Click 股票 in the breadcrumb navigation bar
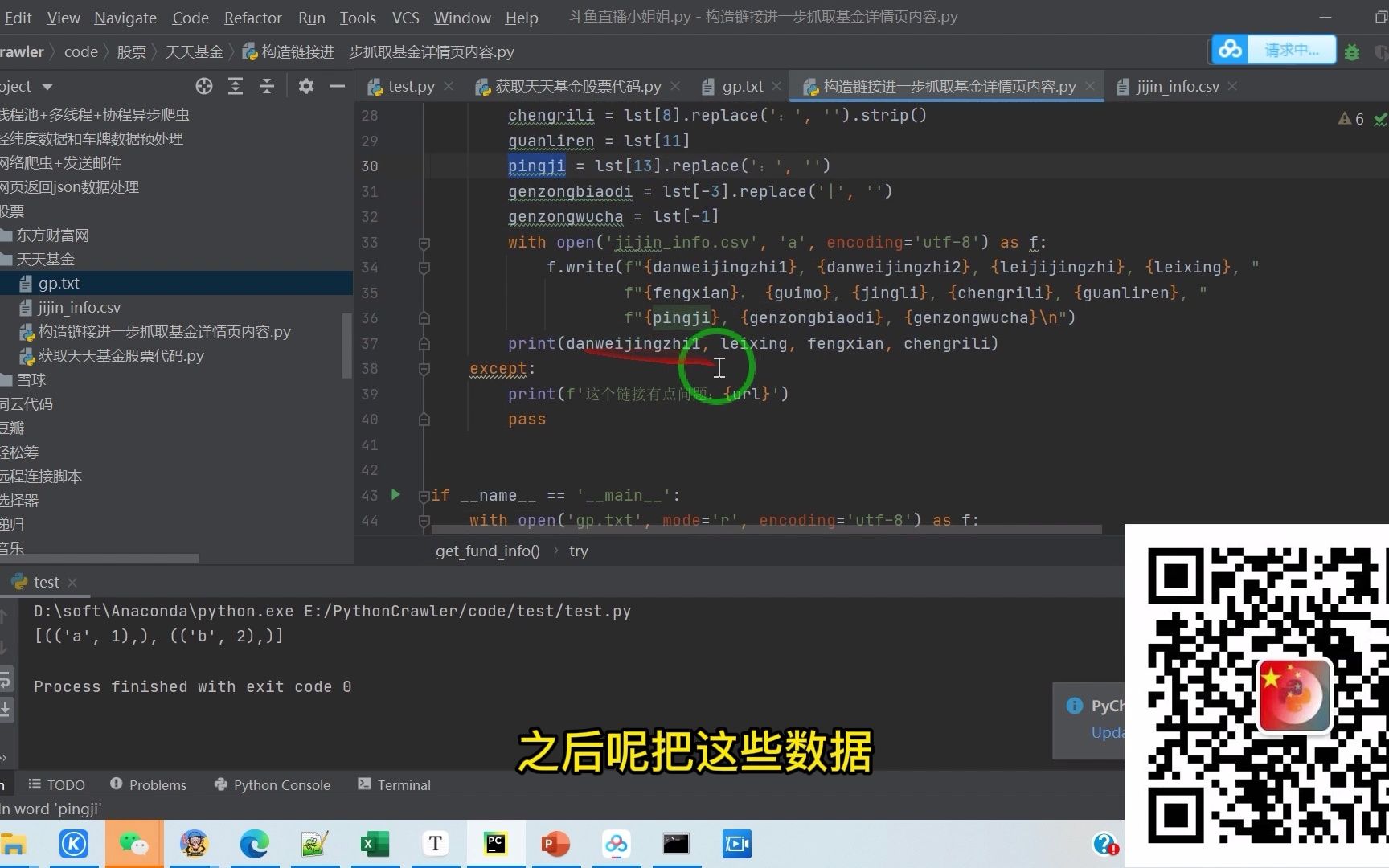Screen dimensions: 1389x868 131,51
